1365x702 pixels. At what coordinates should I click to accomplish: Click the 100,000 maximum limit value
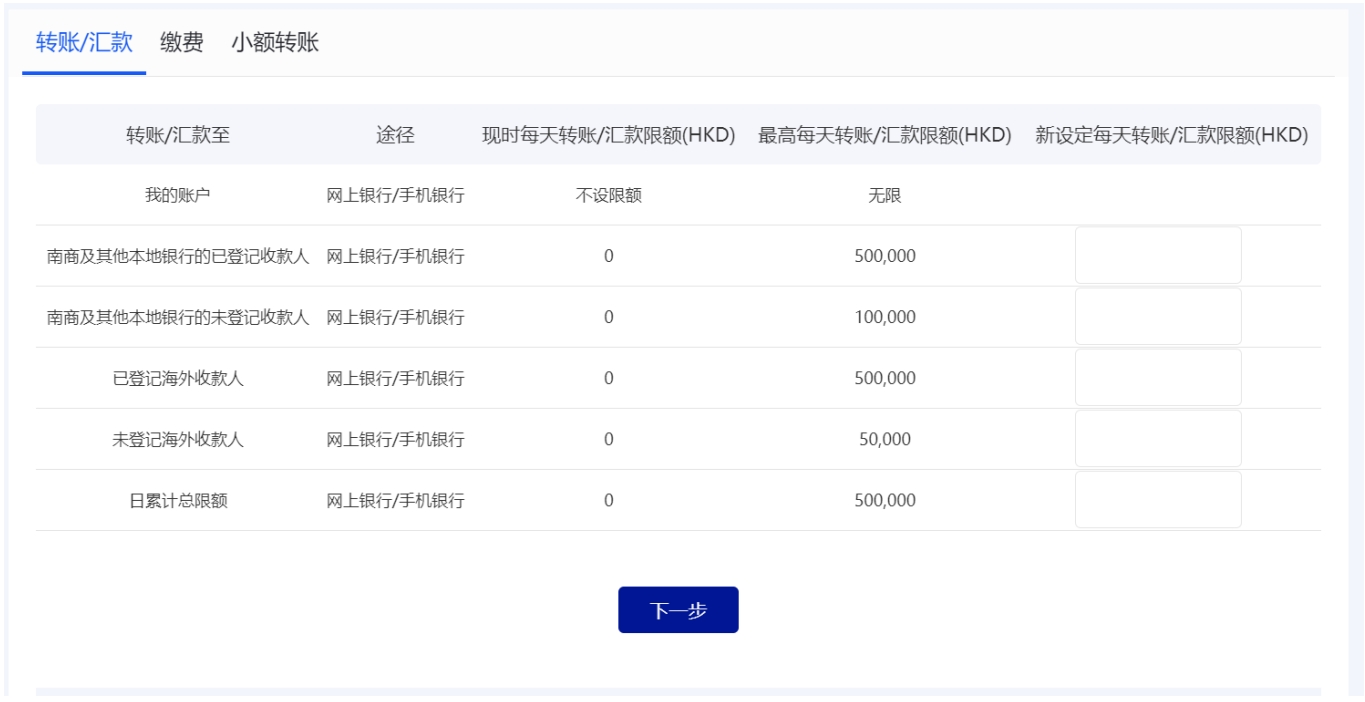[x=884, y=317]
